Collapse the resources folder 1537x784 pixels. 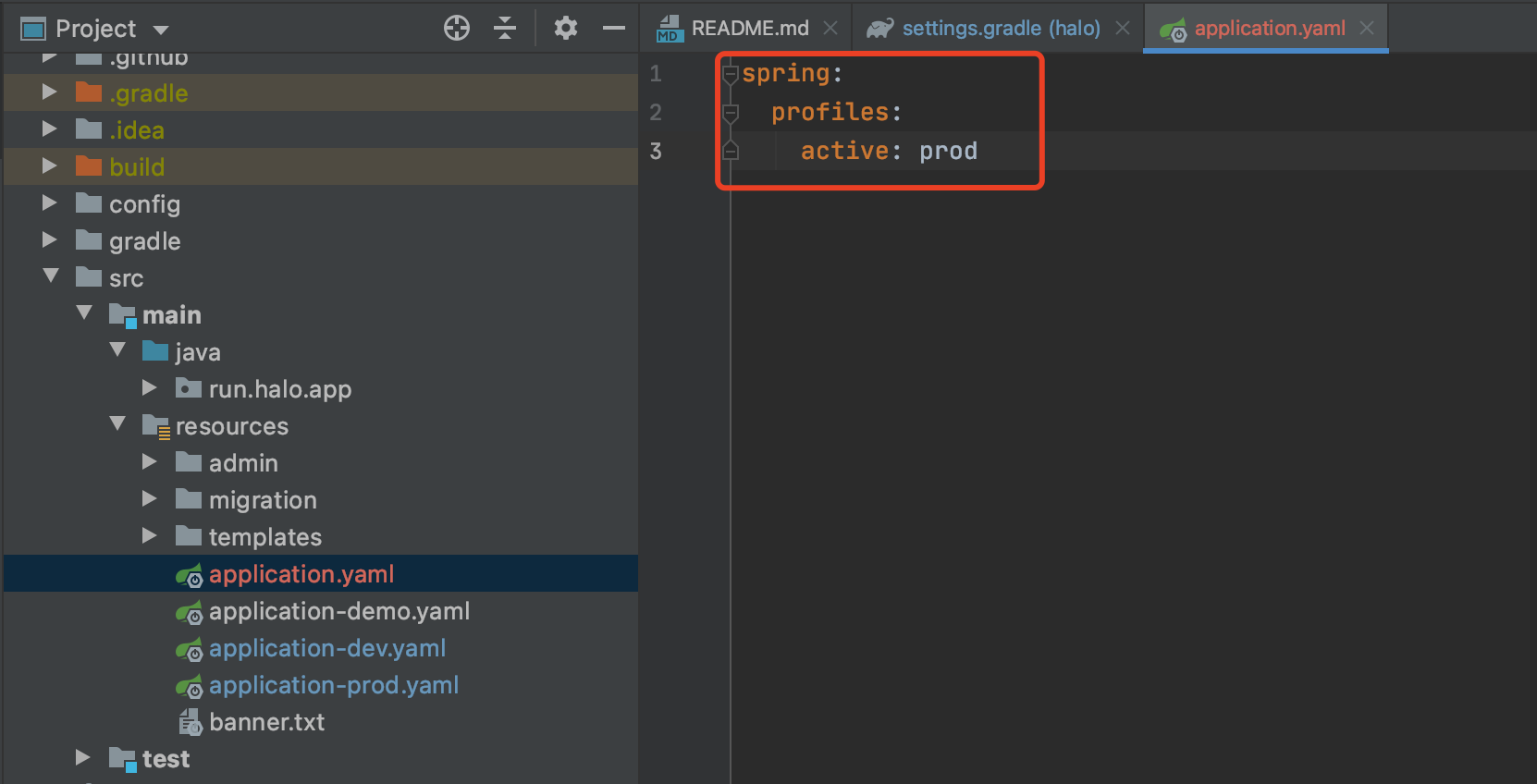tap(117, 424)
